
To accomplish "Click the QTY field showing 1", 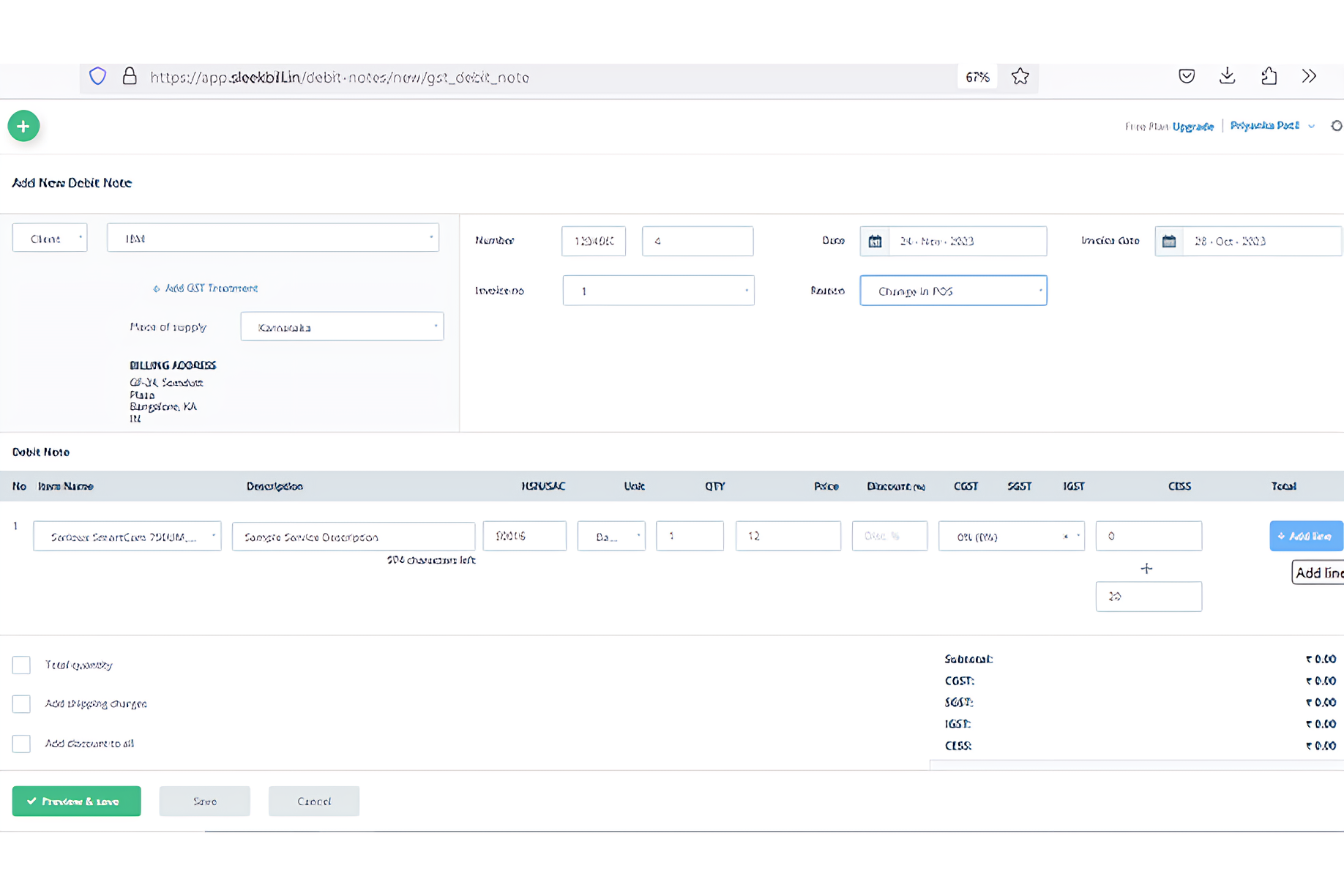I will [x=690, y=536].
